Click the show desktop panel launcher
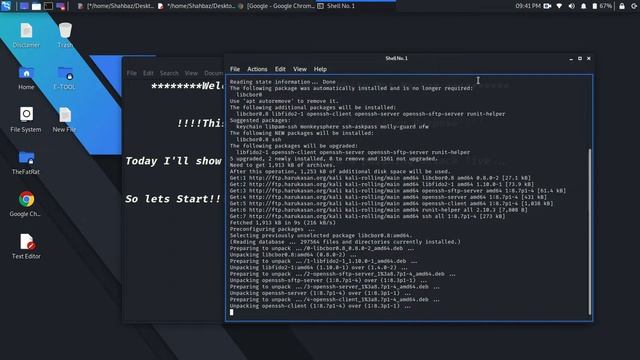Screen dimensions: 640x360 [x=24, y=6]
